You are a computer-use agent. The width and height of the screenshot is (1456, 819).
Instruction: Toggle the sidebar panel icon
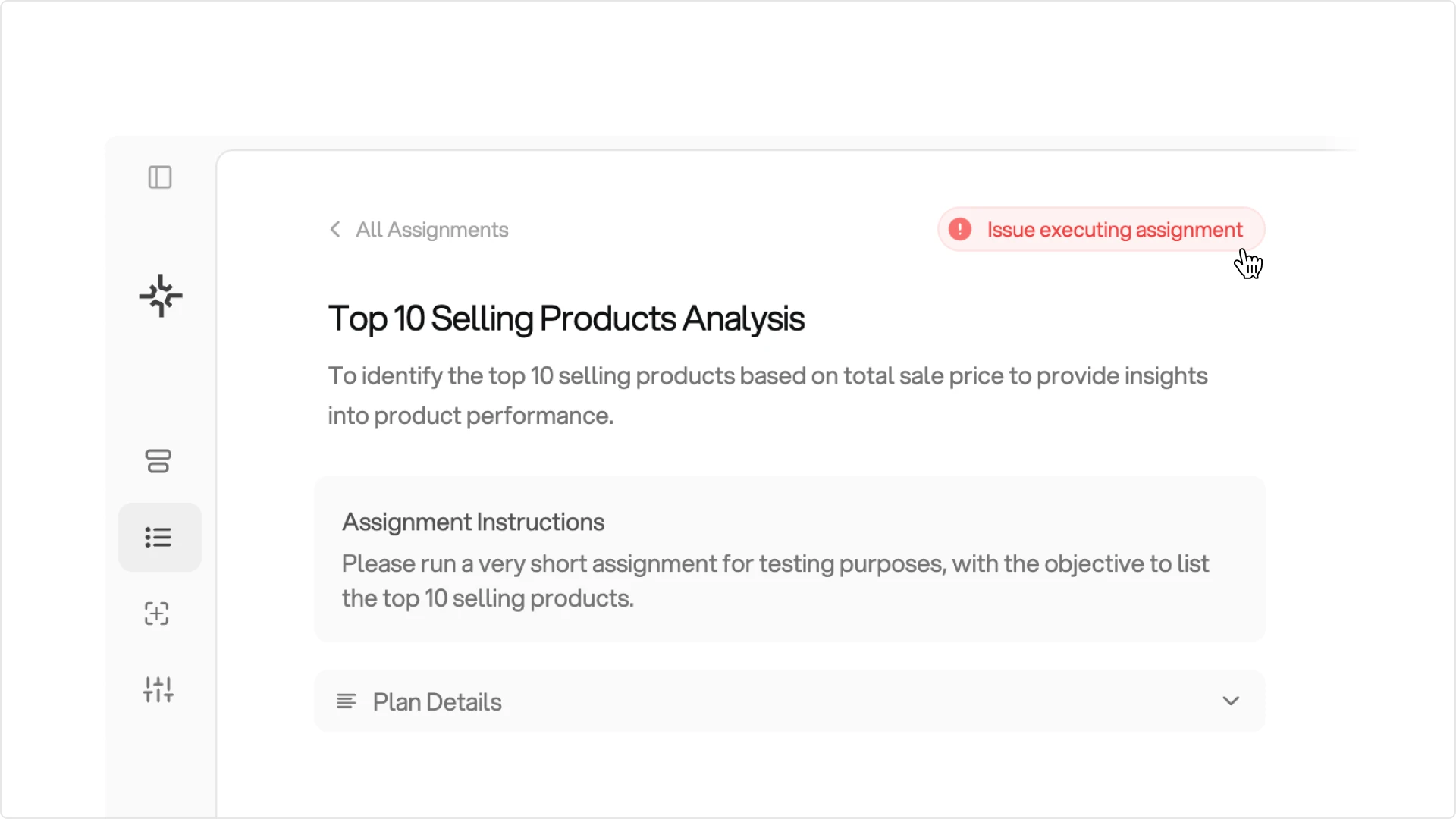click(160, 177)
